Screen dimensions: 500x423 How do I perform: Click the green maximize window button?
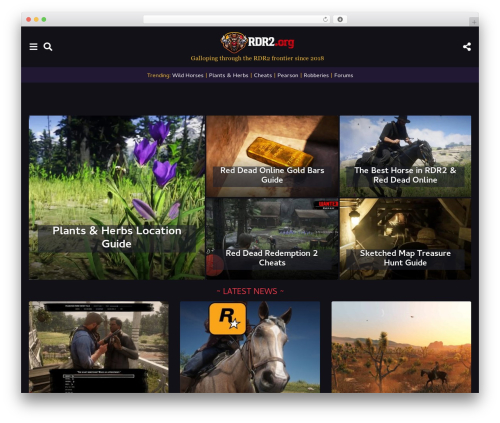[44, 20]
